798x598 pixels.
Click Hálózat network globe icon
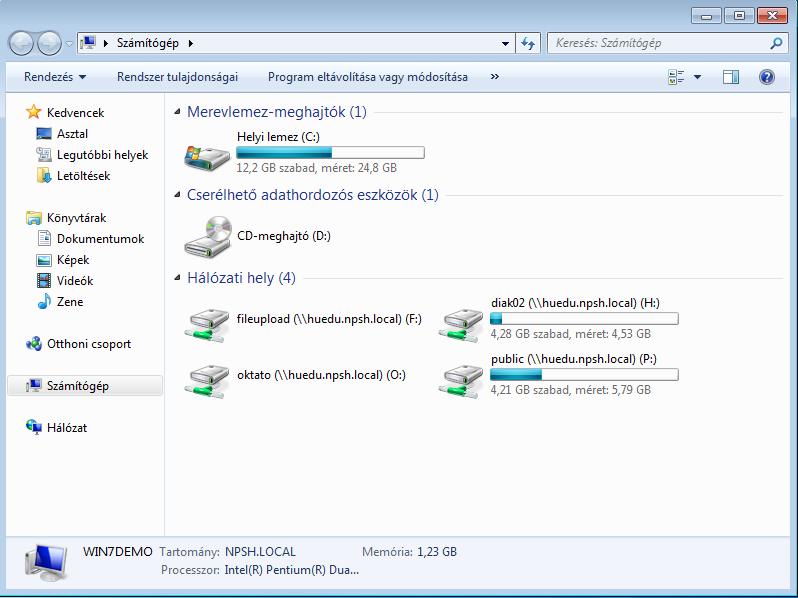click(x=34, y=427)
